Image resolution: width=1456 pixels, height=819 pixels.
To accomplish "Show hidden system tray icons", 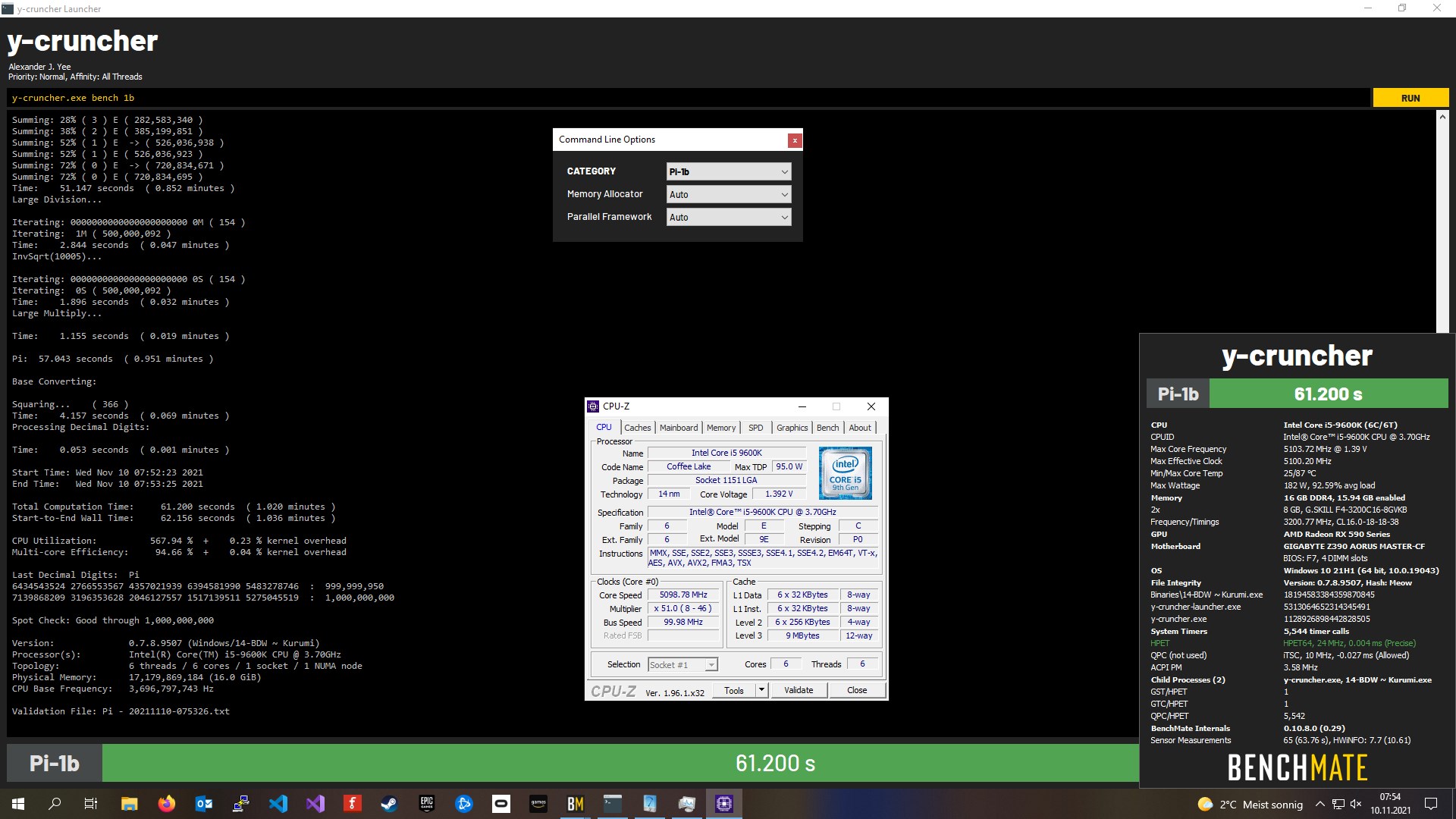I will pos(1319,804).
